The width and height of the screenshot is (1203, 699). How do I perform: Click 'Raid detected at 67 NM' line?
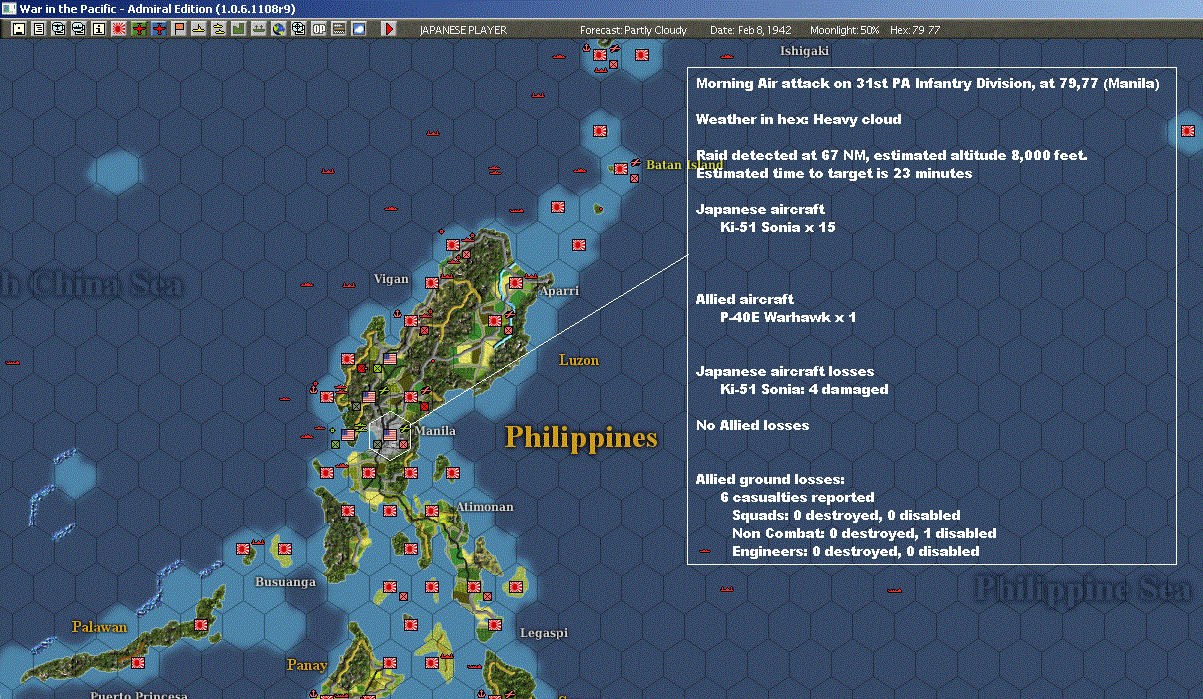coord(891,155)
